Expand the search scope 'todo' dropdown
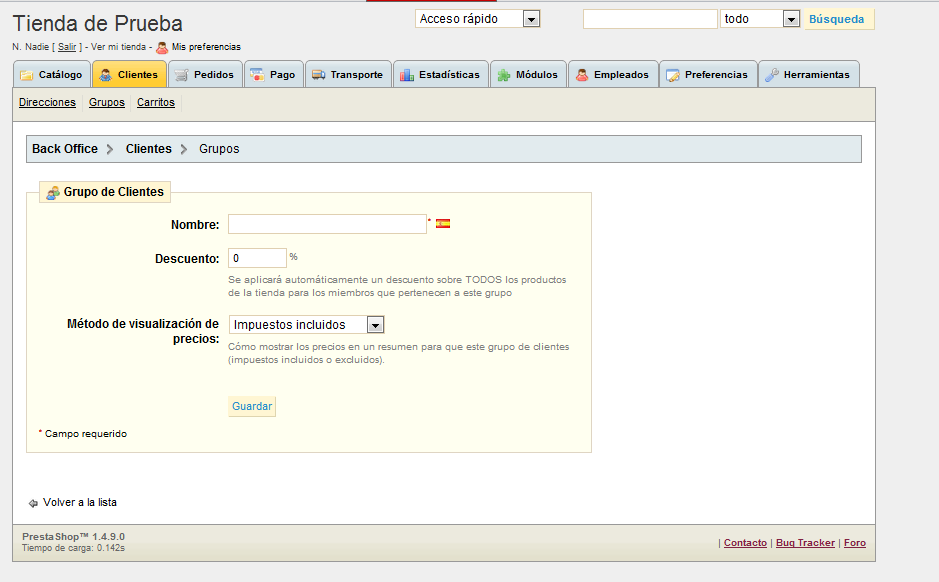The height and width of the screenshot is (582, 939). (760, 19)
